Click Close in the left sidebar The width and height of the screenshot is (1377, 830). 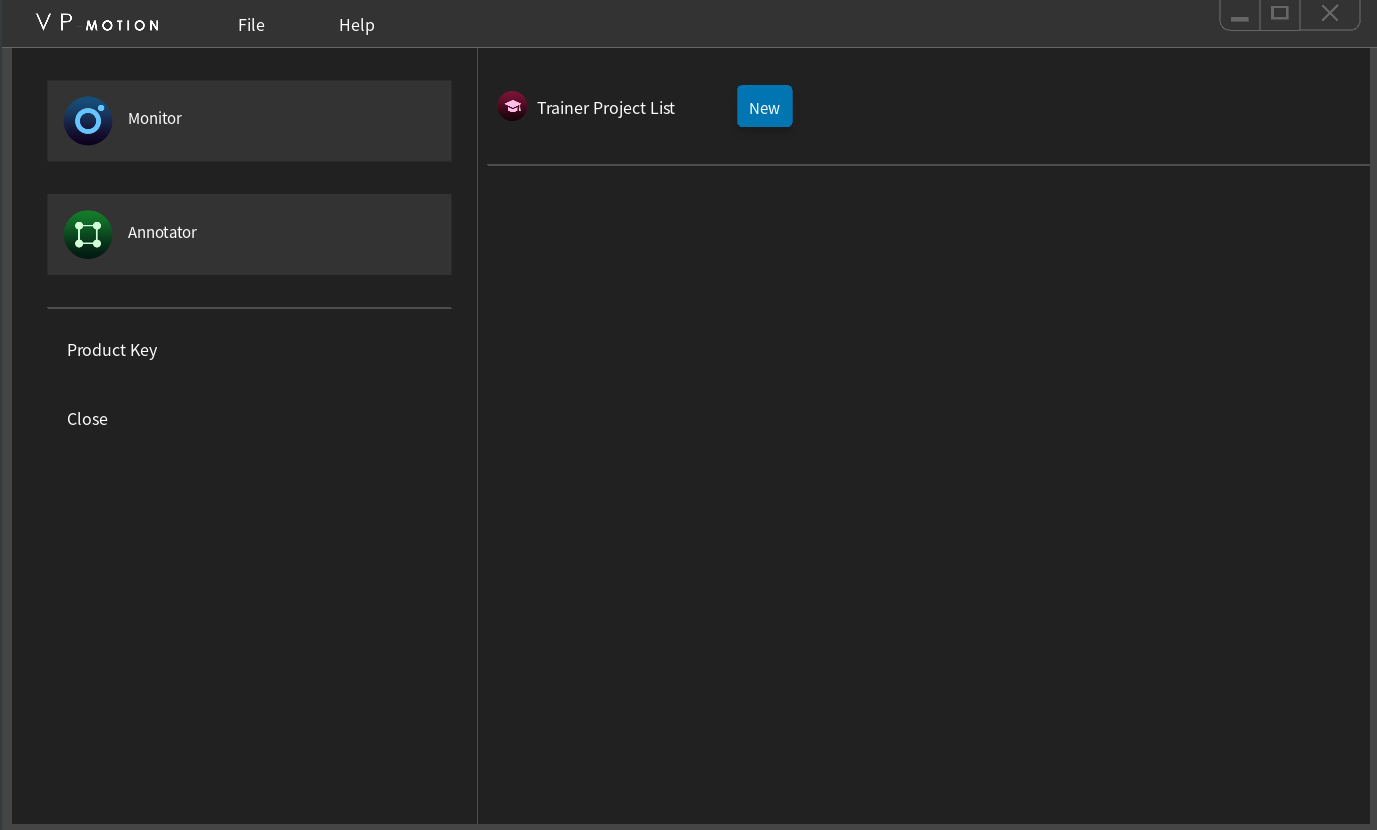pos(87,418)
